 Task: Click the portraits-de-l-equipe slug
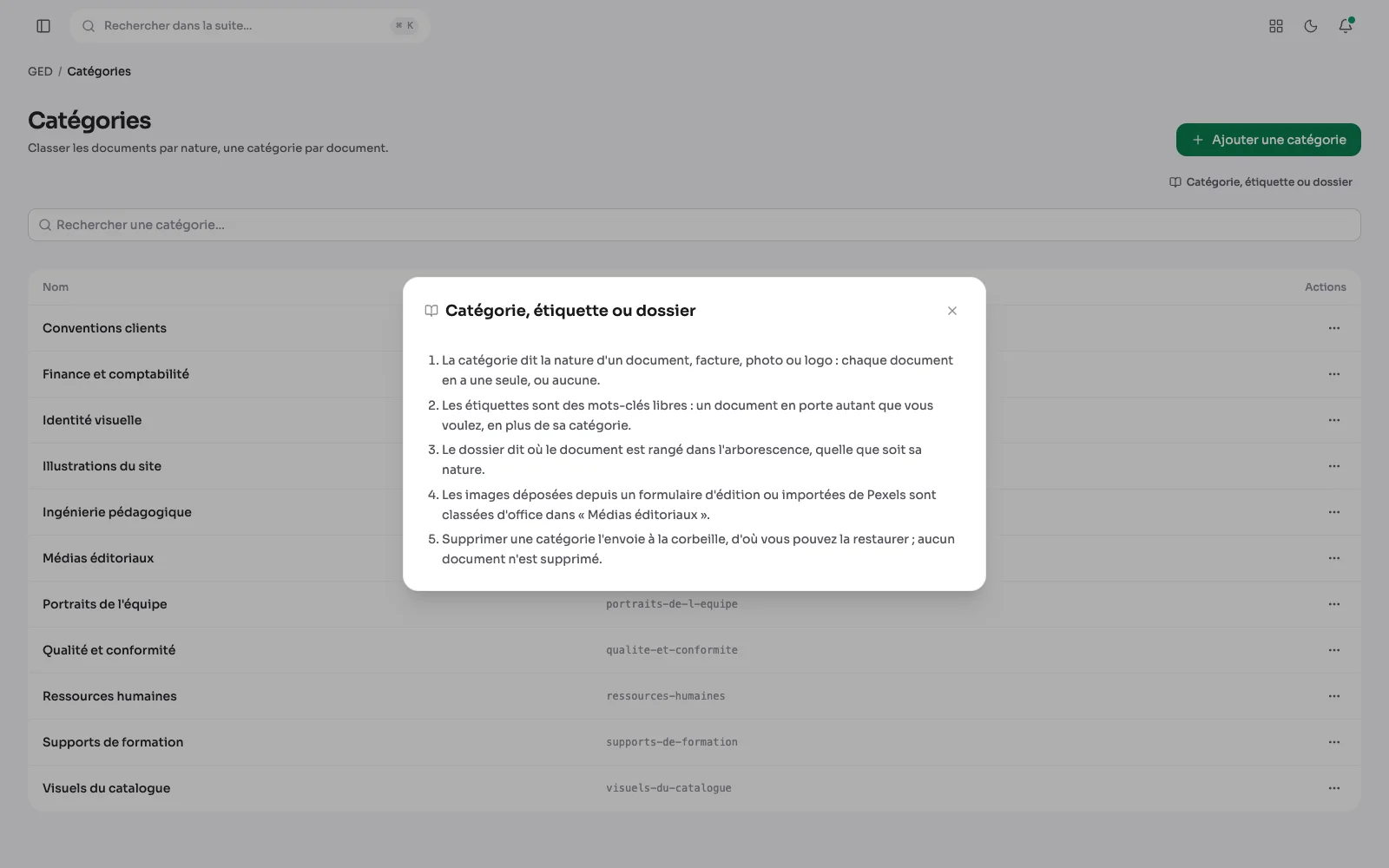click(x=672, y=604)
